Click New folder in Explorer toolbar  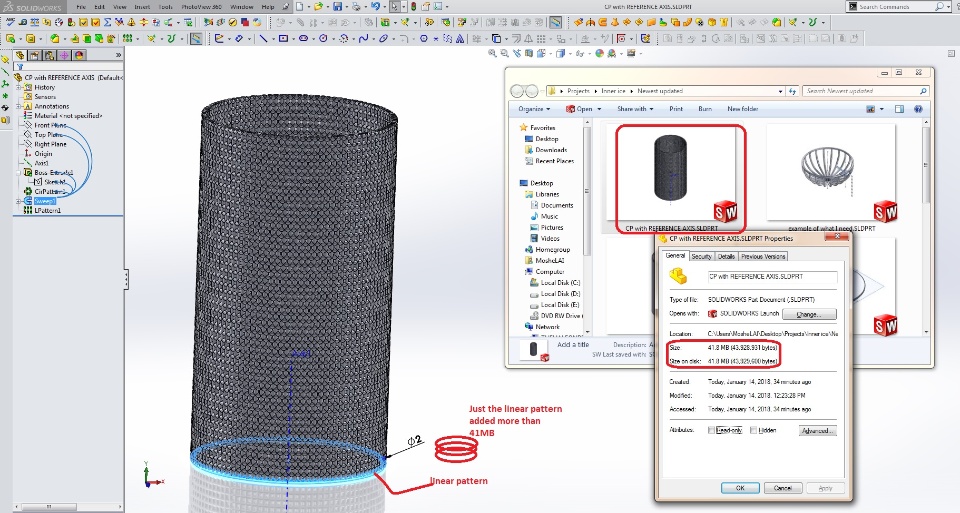pos(742,109)
